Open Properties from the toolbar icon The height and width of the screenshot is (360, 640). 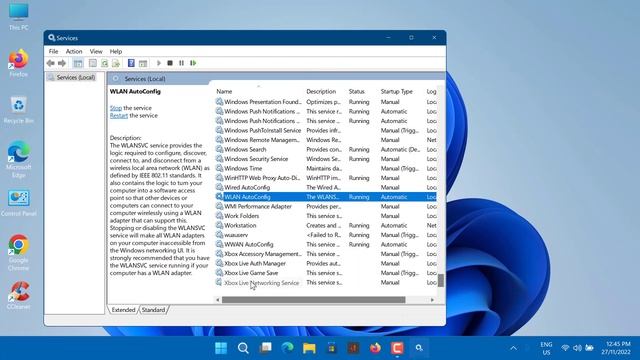coord(93,63)
